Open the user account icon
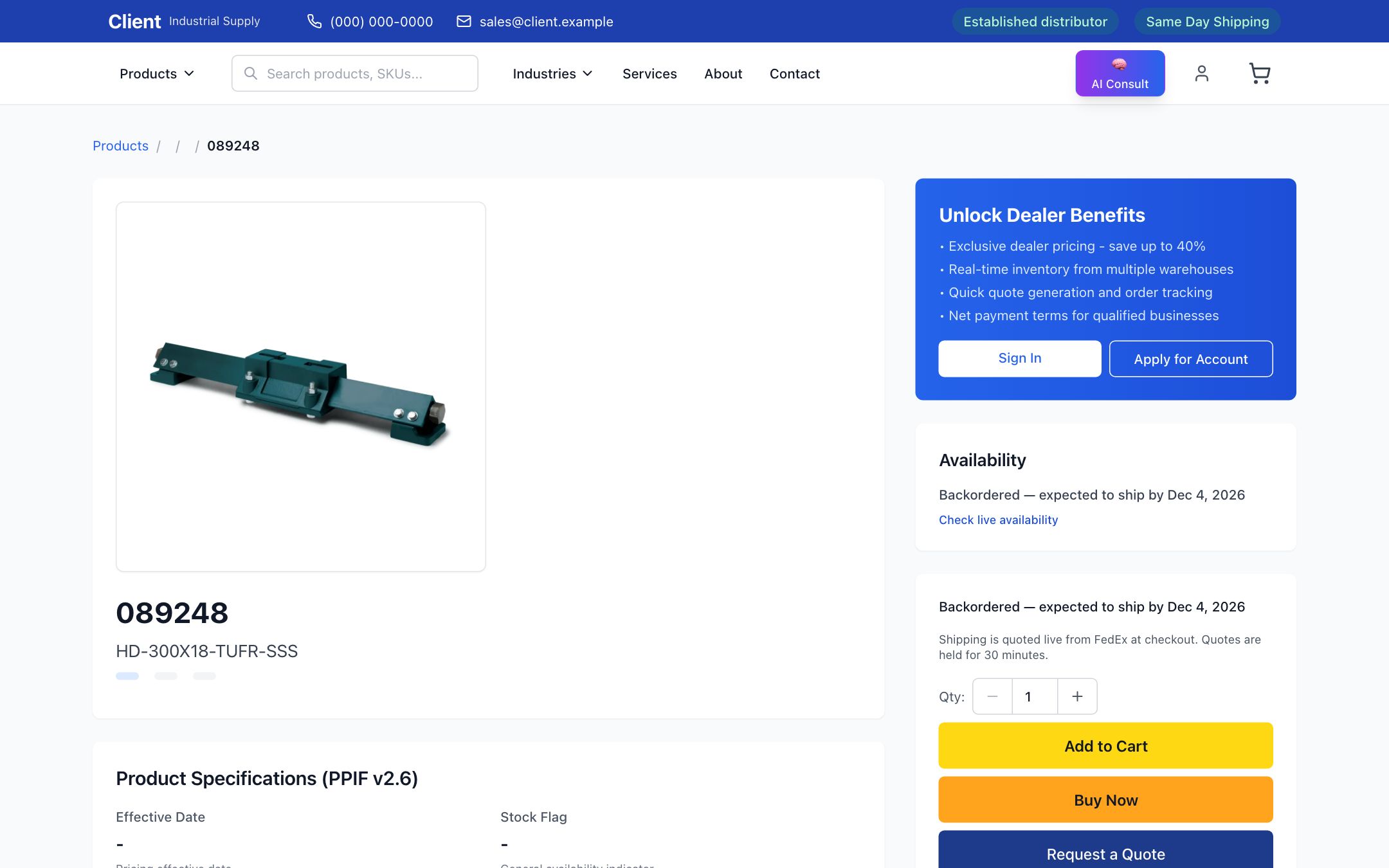Image resolution: width=1389 pixels, height=868 pixels. pos(1201,73)
